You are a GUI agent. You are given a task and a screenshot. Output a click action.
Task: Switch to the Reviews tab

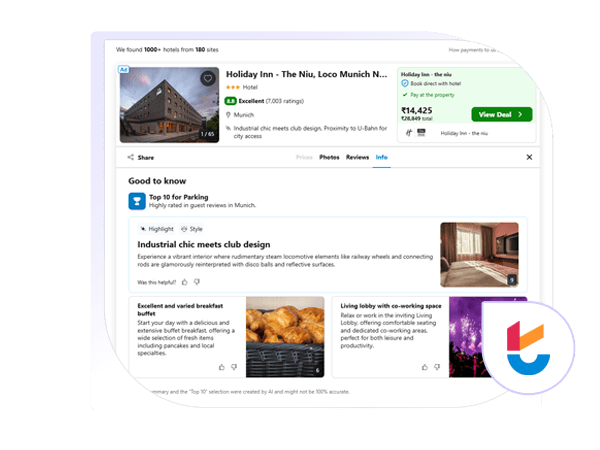coord(357,157)
